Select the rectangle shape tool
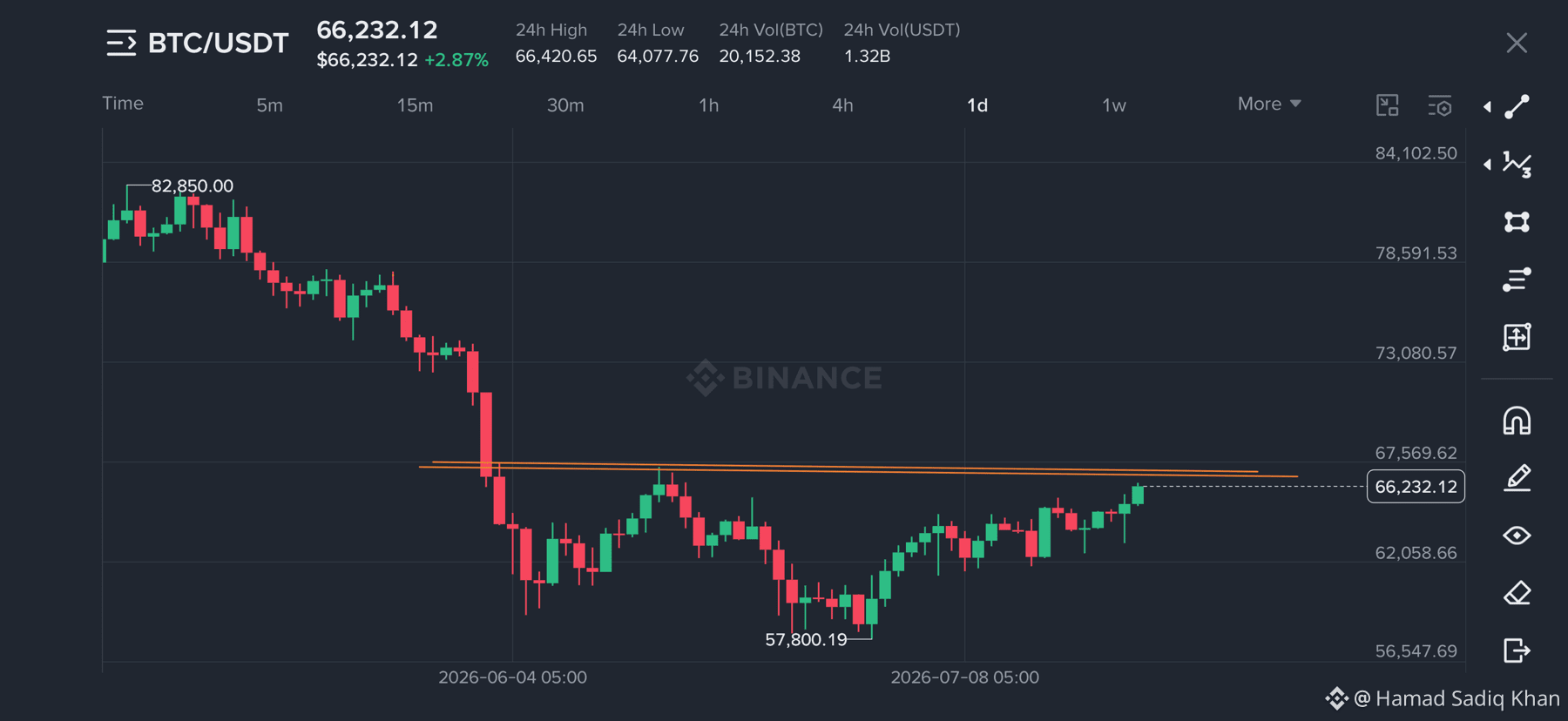Screen dimensions: 1568x721 coord(1517,222)
